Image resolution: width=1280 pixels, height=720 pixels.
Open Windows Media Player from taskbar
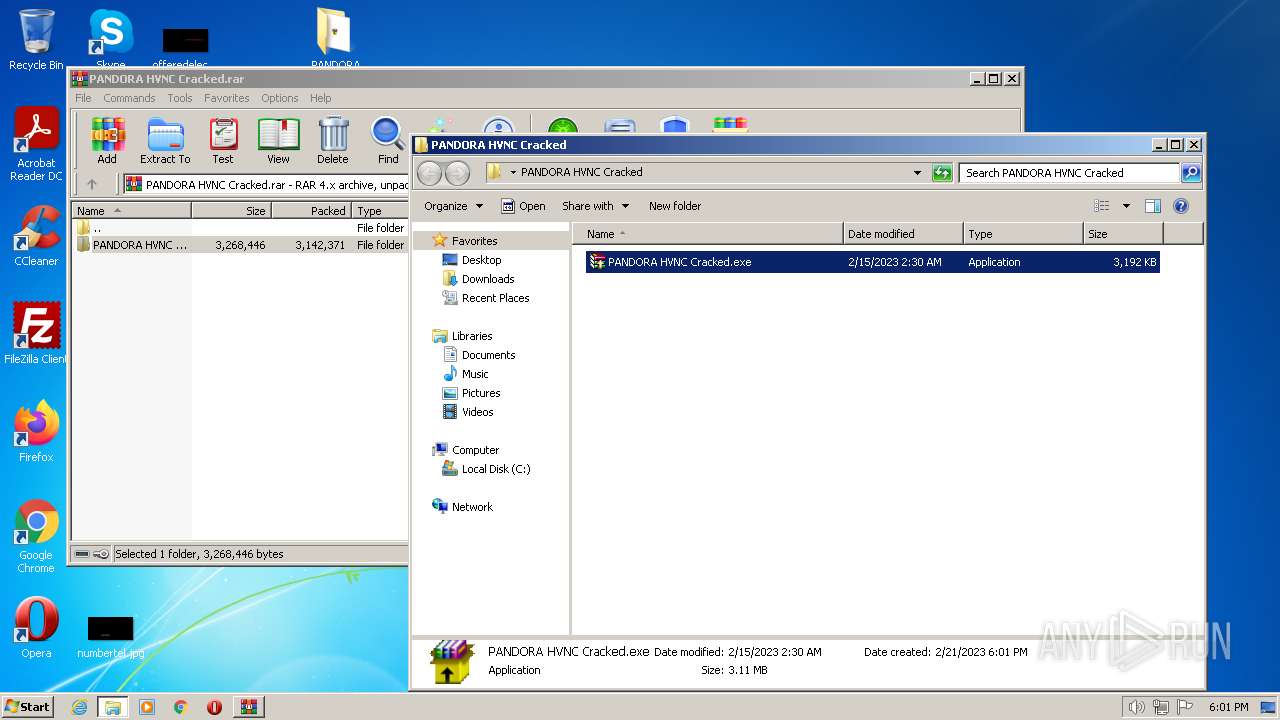click(x=147, y=707)
